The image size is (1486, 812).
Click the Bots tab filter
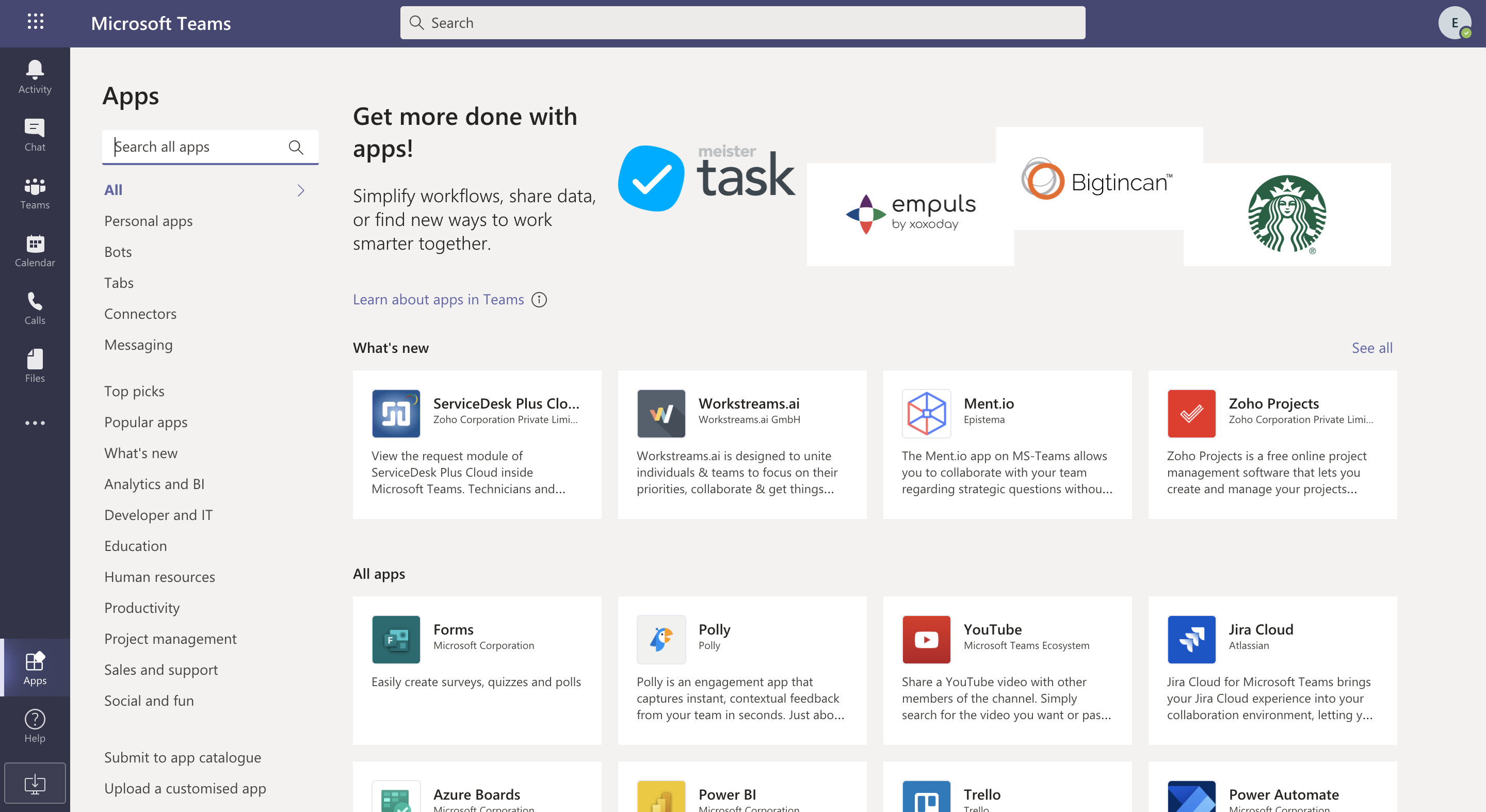pos(118,251)
